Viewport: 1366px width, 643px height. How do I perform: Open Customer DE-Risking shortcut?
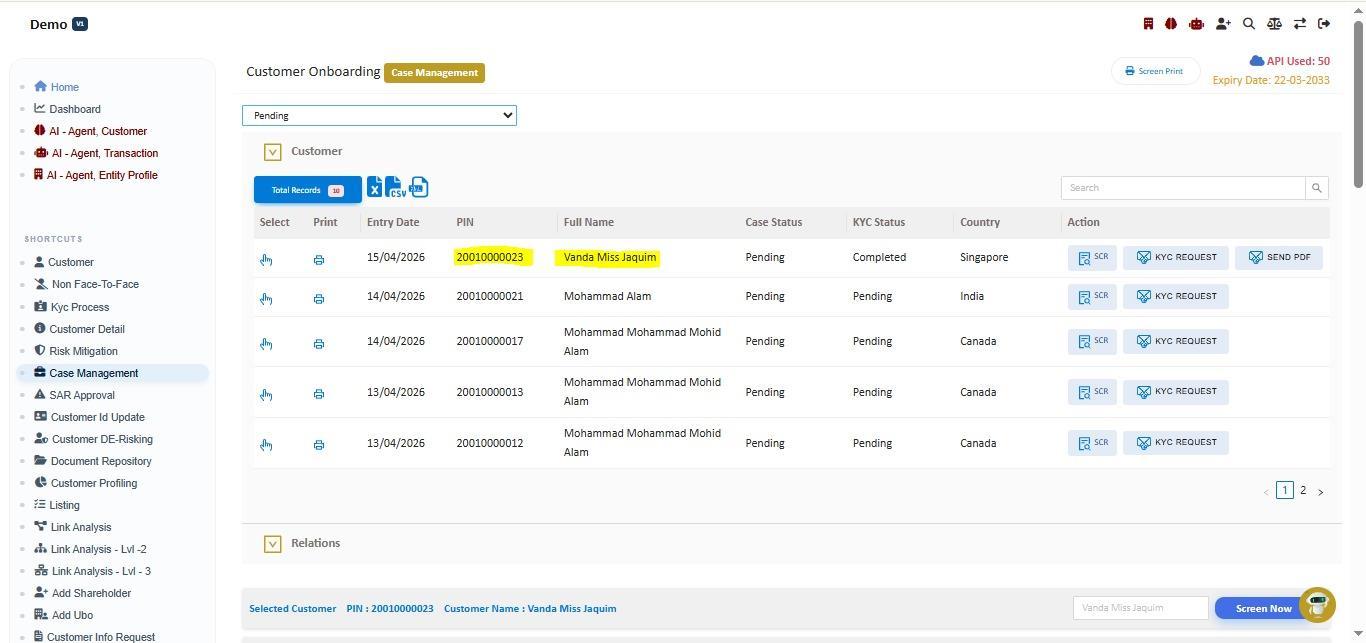pyautogui.click(x=93, y=439)
